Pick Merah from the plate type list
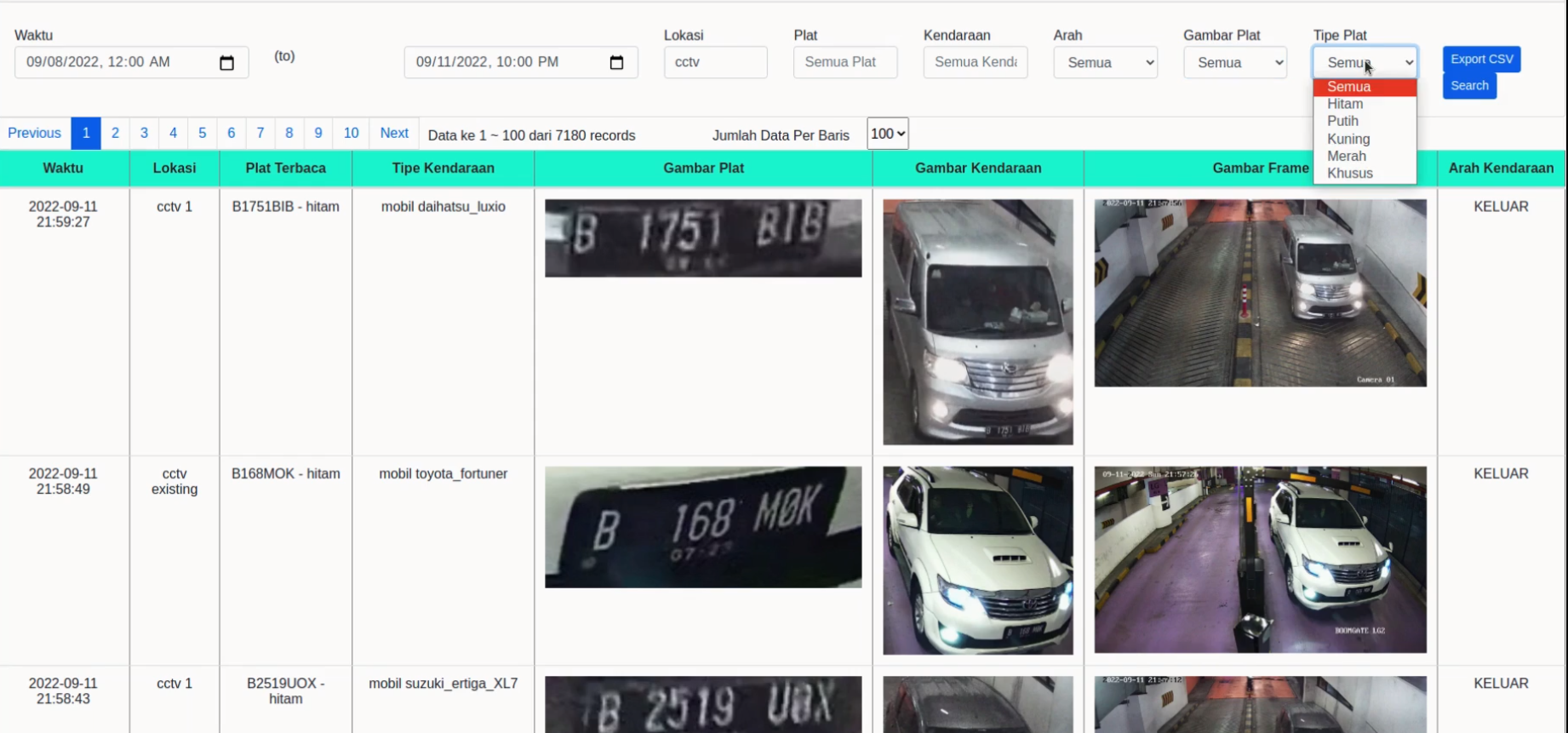Viewport: 1568px width, 733px height. [1347, 156]
